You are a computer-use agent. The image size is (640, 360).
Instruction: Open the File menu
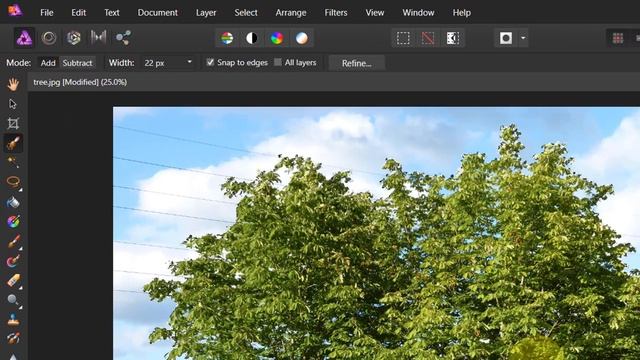click(x=47, y=13)
